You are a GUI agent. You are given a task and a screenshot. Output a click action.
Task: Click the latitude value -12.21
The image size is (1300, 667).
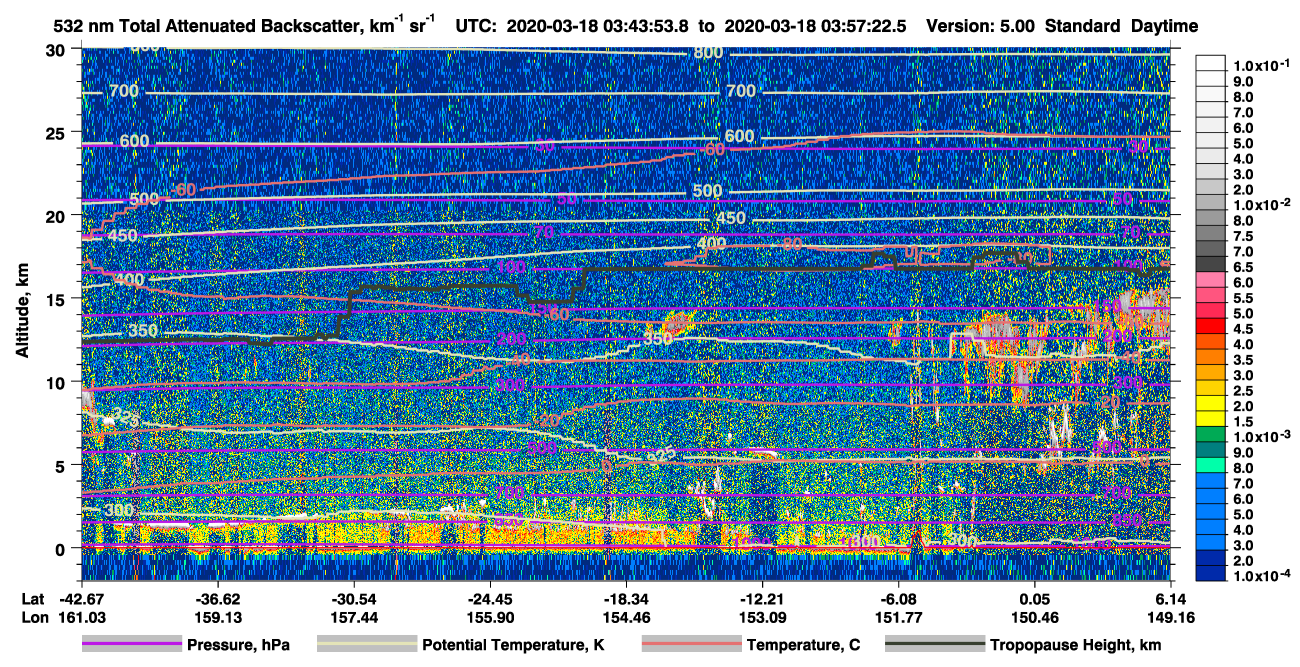pos(763,598)
